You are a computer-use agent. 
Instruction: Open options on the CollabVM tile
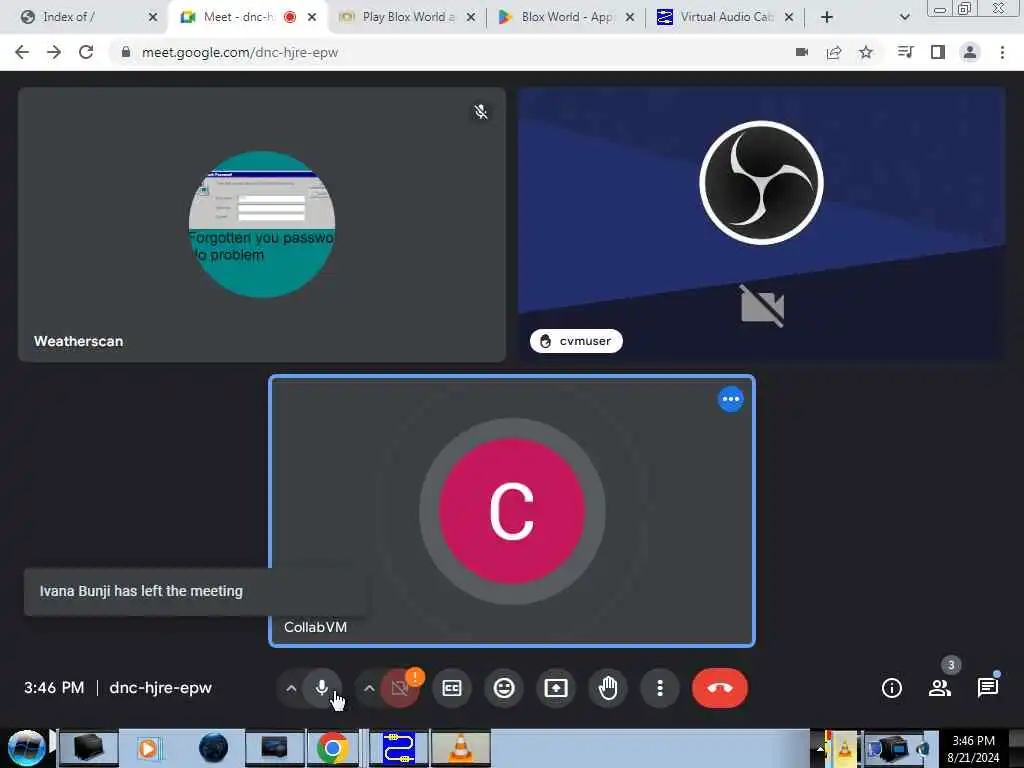[x=730, y=399]
